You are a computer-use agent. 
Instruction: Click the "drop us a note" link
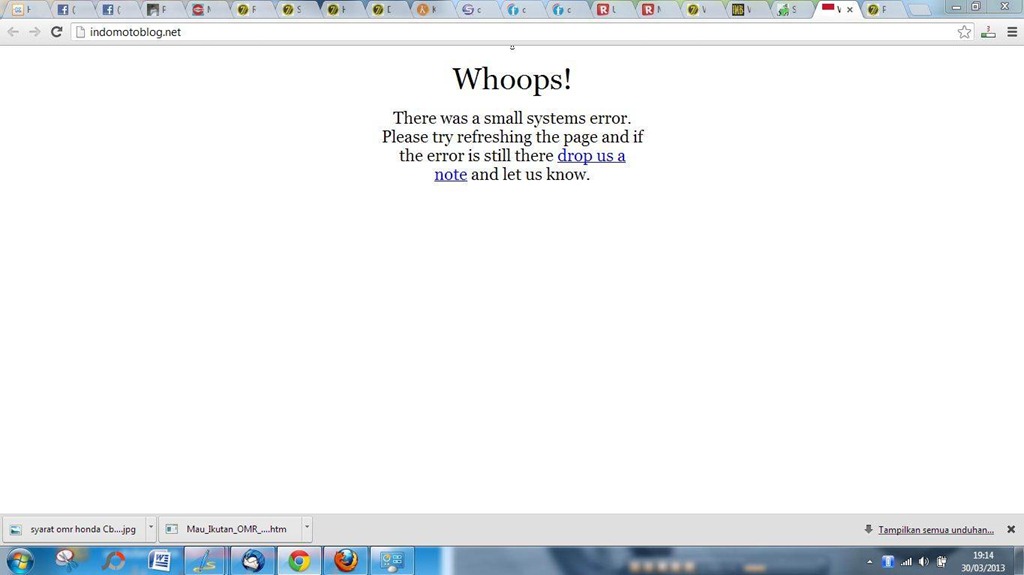click(x=591, y=156)
